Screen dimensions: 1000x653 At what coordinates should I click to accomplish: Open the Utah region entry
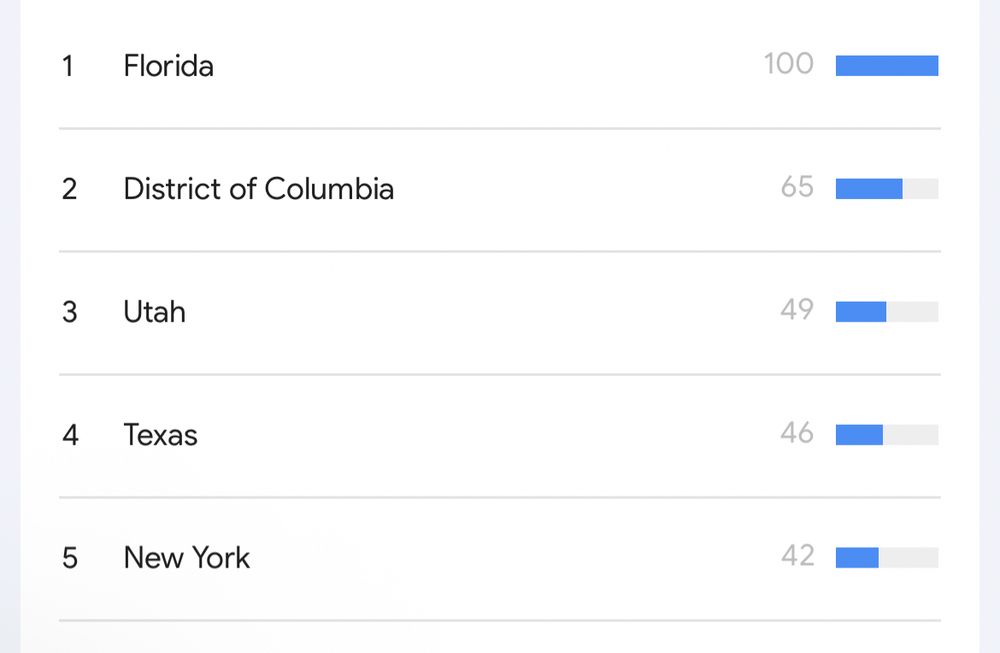499,312
